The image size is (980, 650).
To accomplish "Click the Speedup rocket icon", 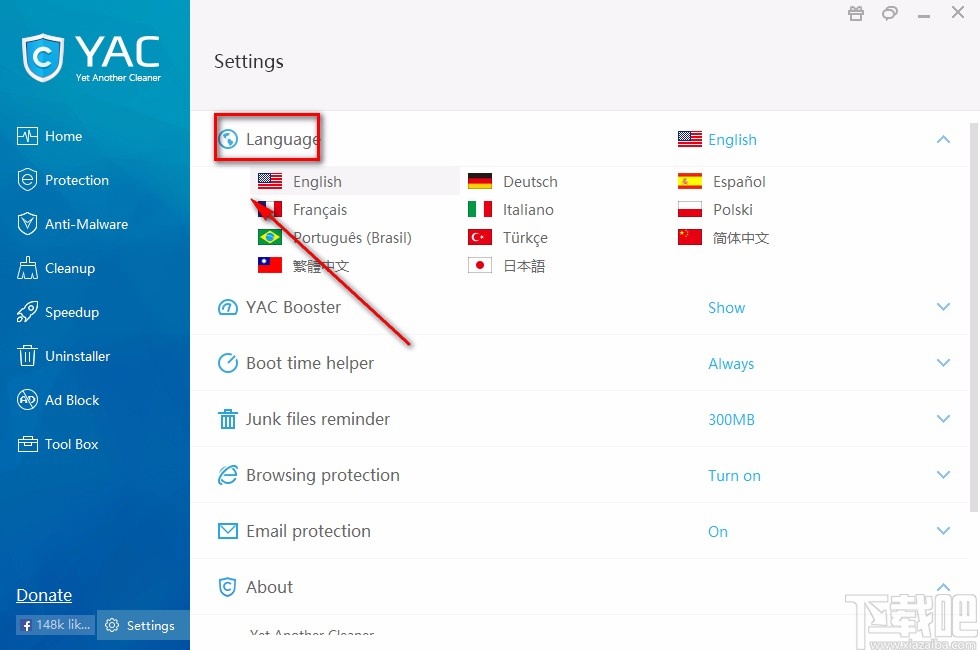I will [27, 312].
